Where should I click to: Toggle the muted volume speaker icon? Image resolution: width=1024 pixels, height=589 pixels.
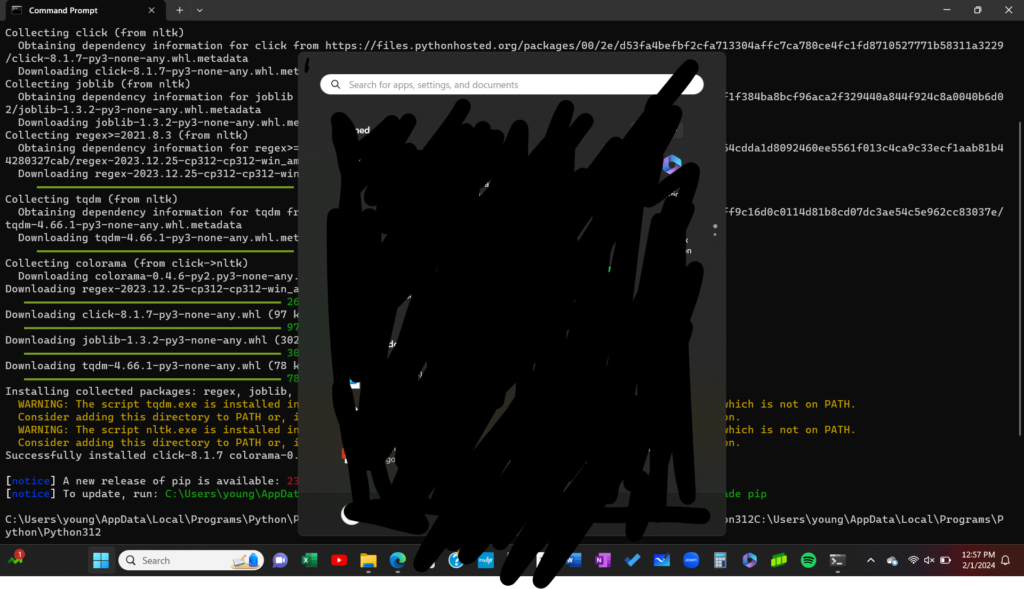(x=929, y=560)
